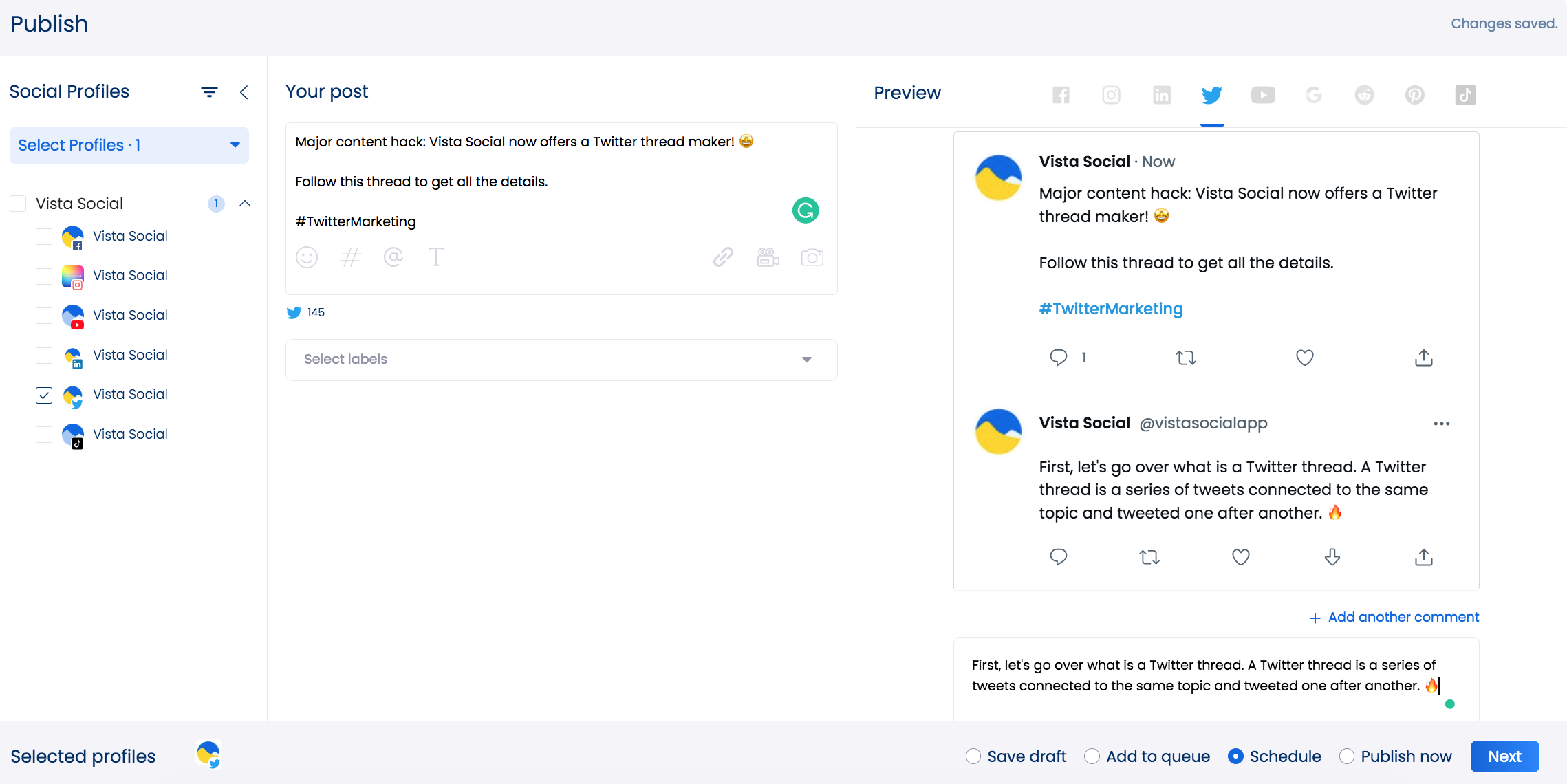Expand the Select labels dropdown

point(806,360)
